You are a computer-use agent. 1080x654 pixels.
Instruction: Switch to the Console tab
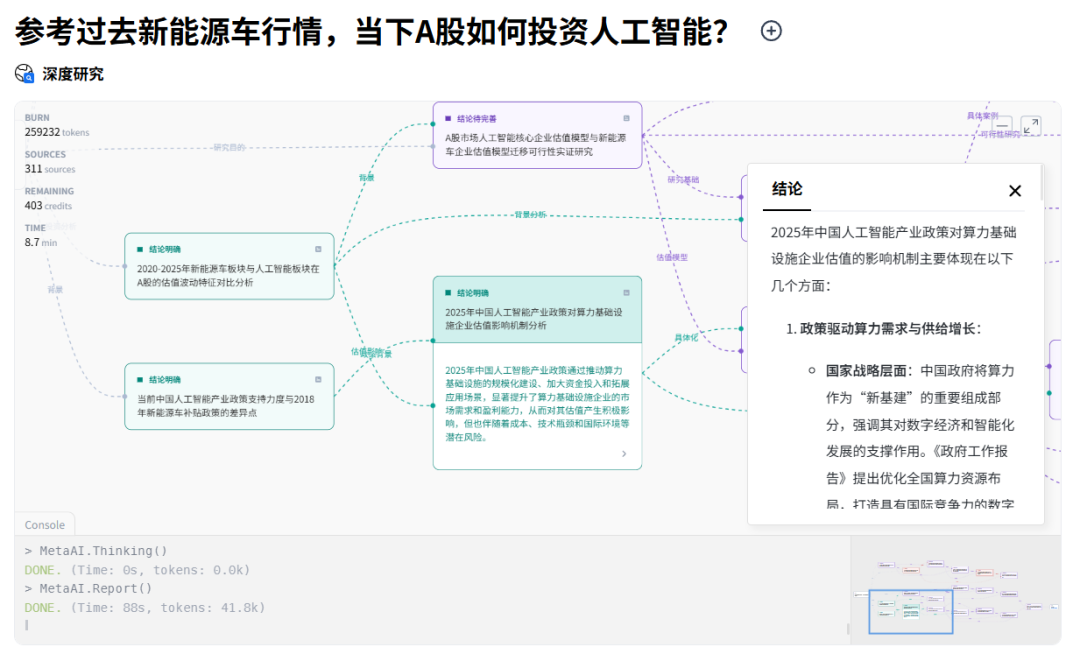click(45, 525)
